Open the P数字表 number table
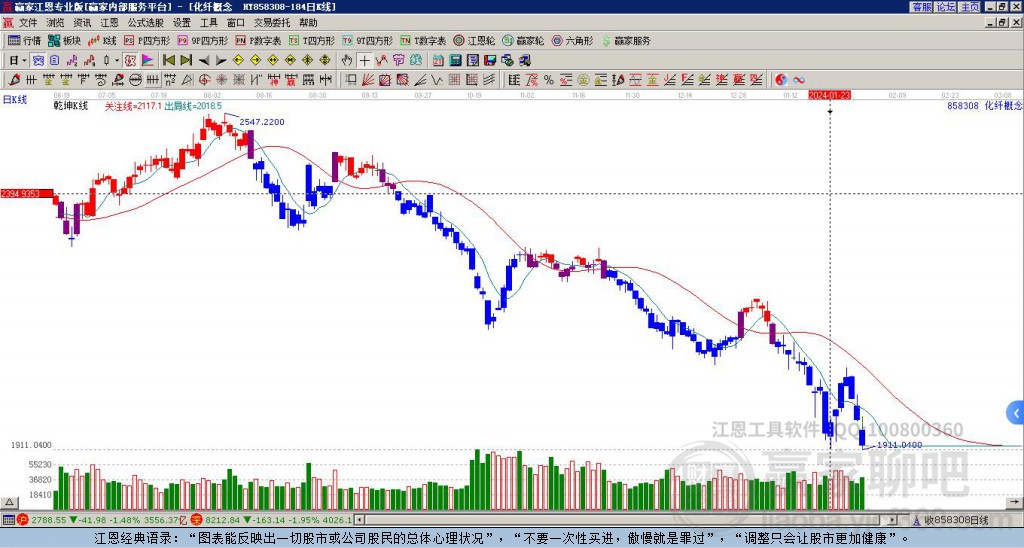 coord(258,40)
